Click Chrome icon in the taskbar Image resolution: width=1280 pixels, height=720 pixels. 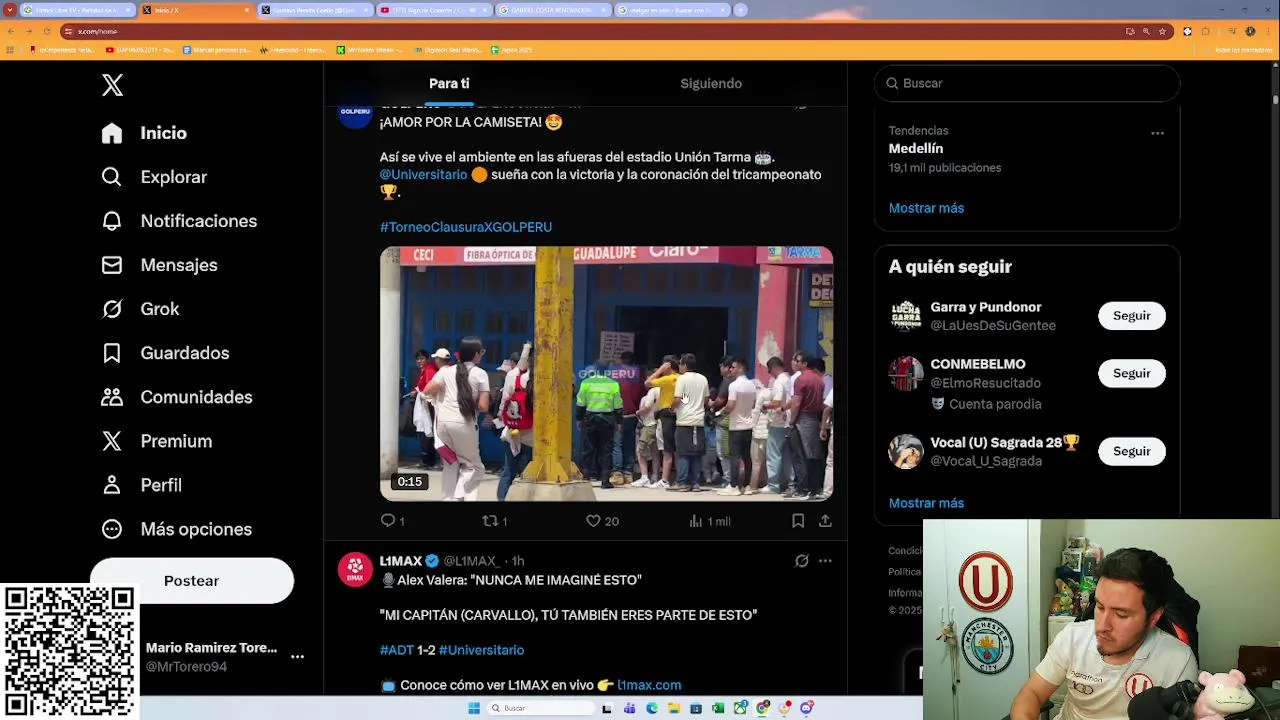[x=762, y=708]
